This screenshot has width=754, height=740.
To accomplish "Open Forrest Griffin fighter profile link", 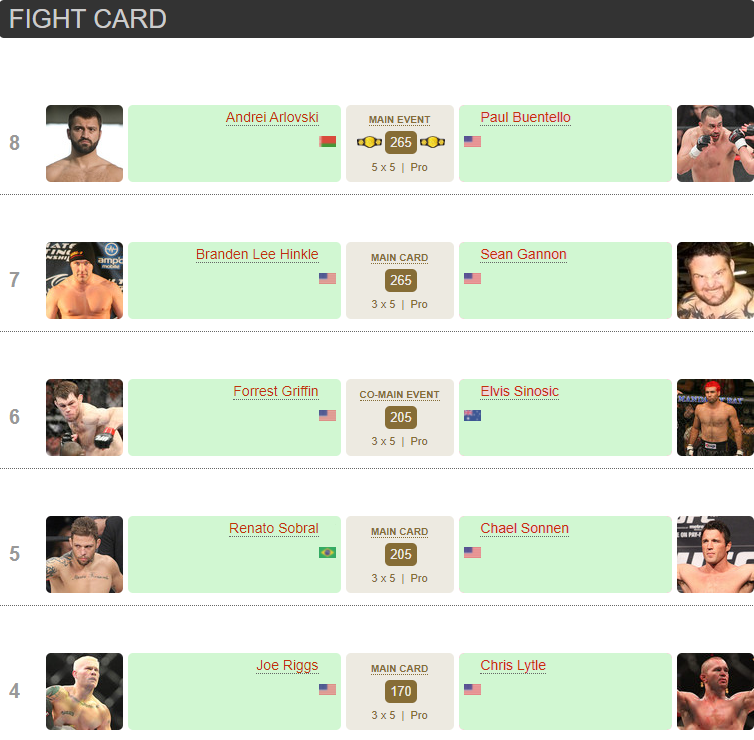I will [x=276, y=392].
